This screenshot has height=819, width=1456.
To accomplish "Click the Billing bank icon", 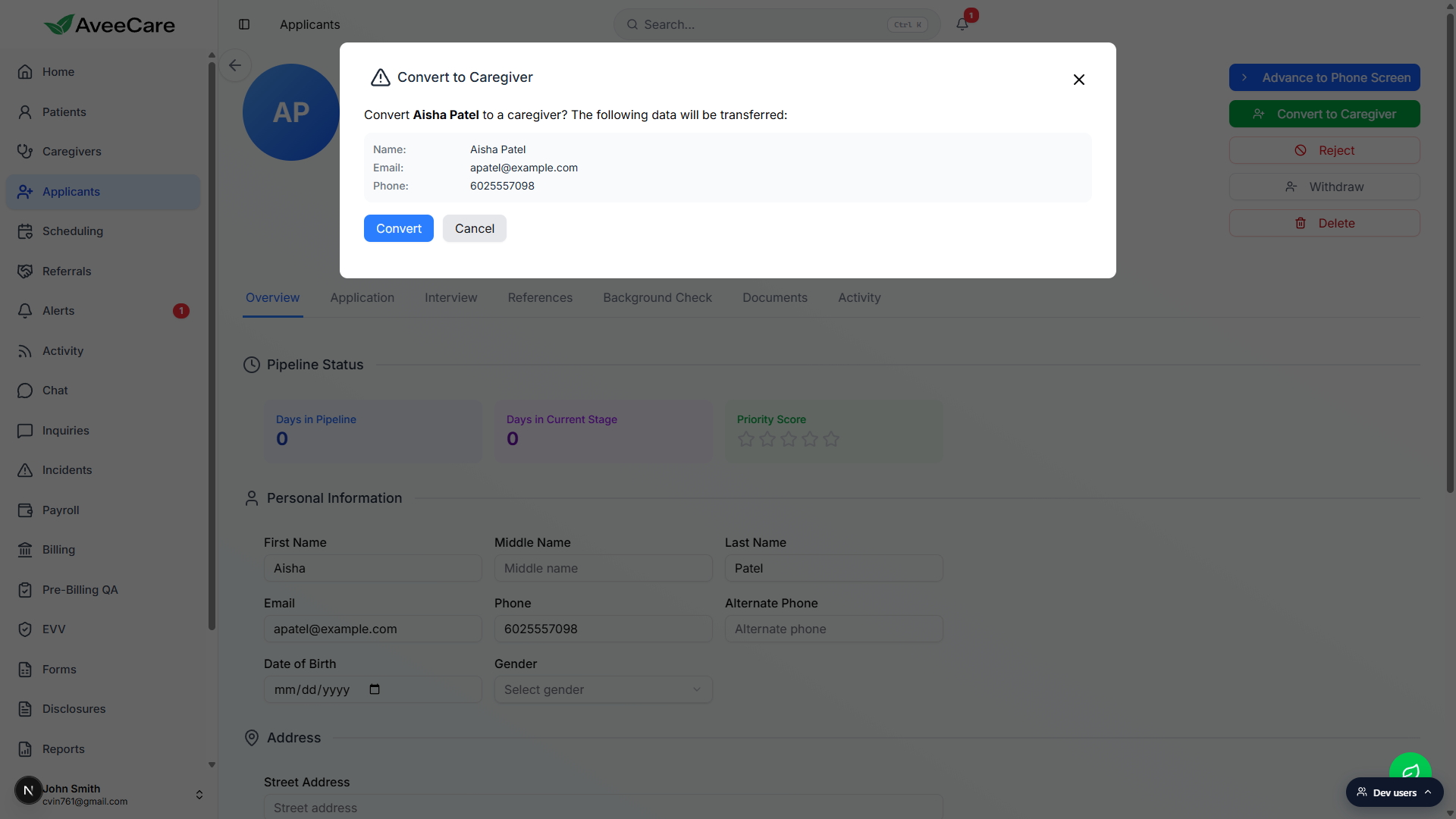I will coord(25,550).
